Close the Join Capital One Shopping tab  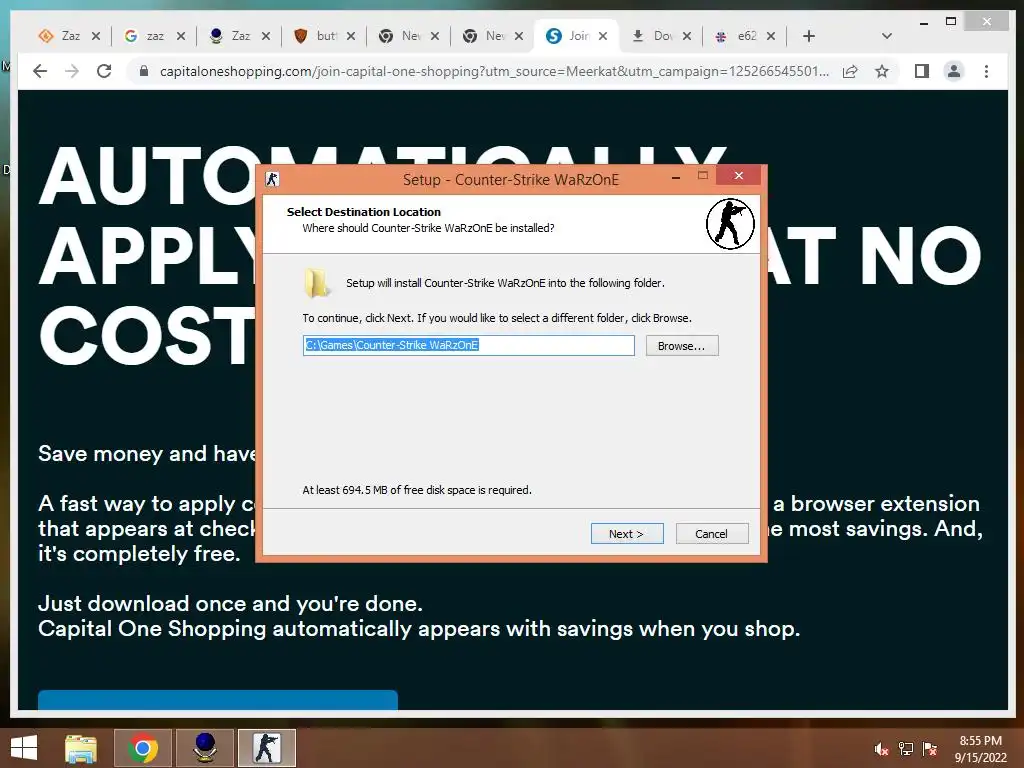[603, 36]
